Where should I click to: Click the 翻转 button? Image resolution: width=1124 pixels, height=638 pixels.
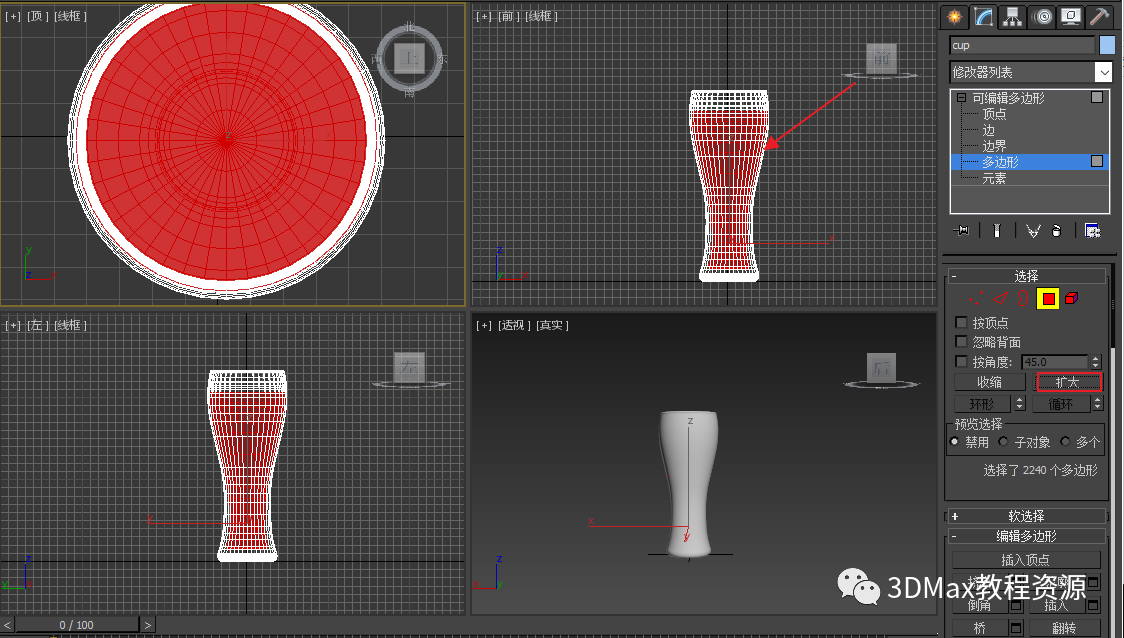[x=1065, y=628]
